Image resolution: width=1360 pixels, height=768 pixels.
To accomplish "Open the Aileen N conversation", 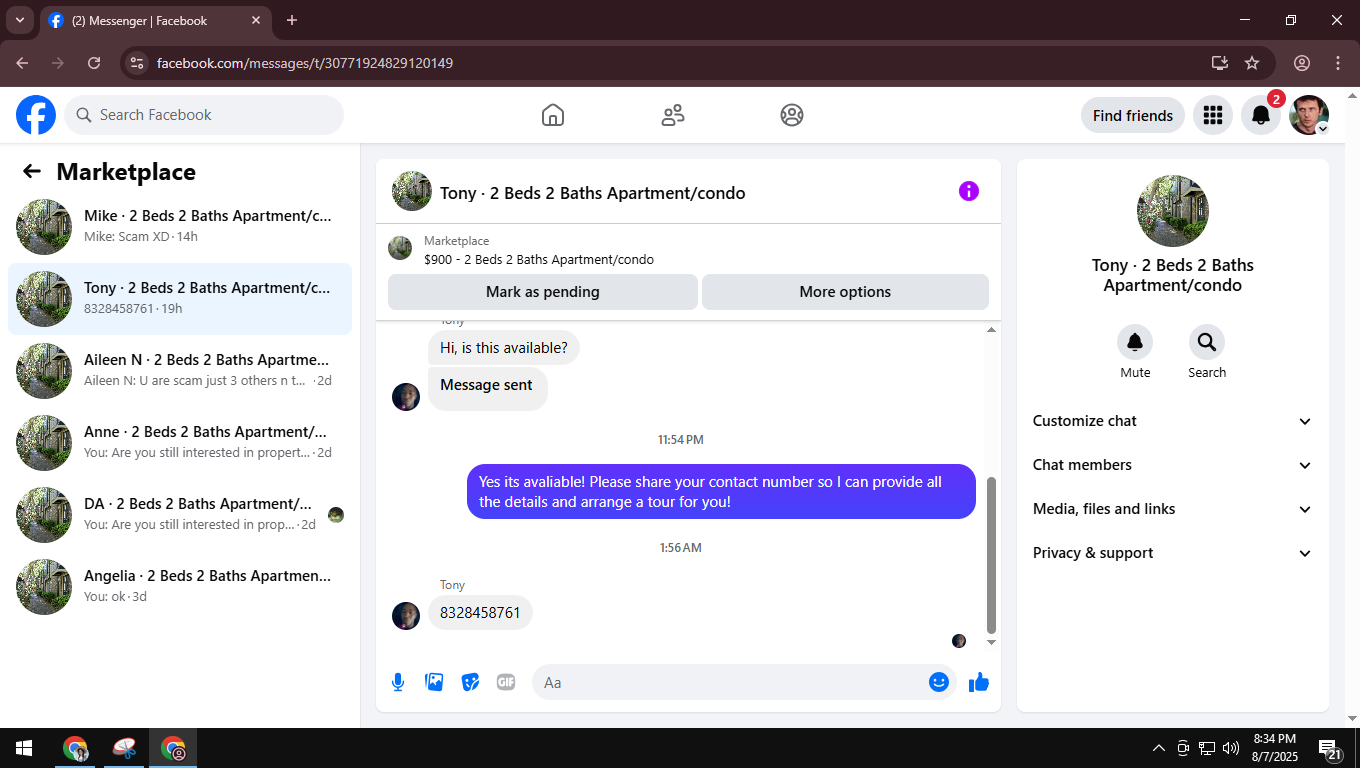I will point(180,371).
